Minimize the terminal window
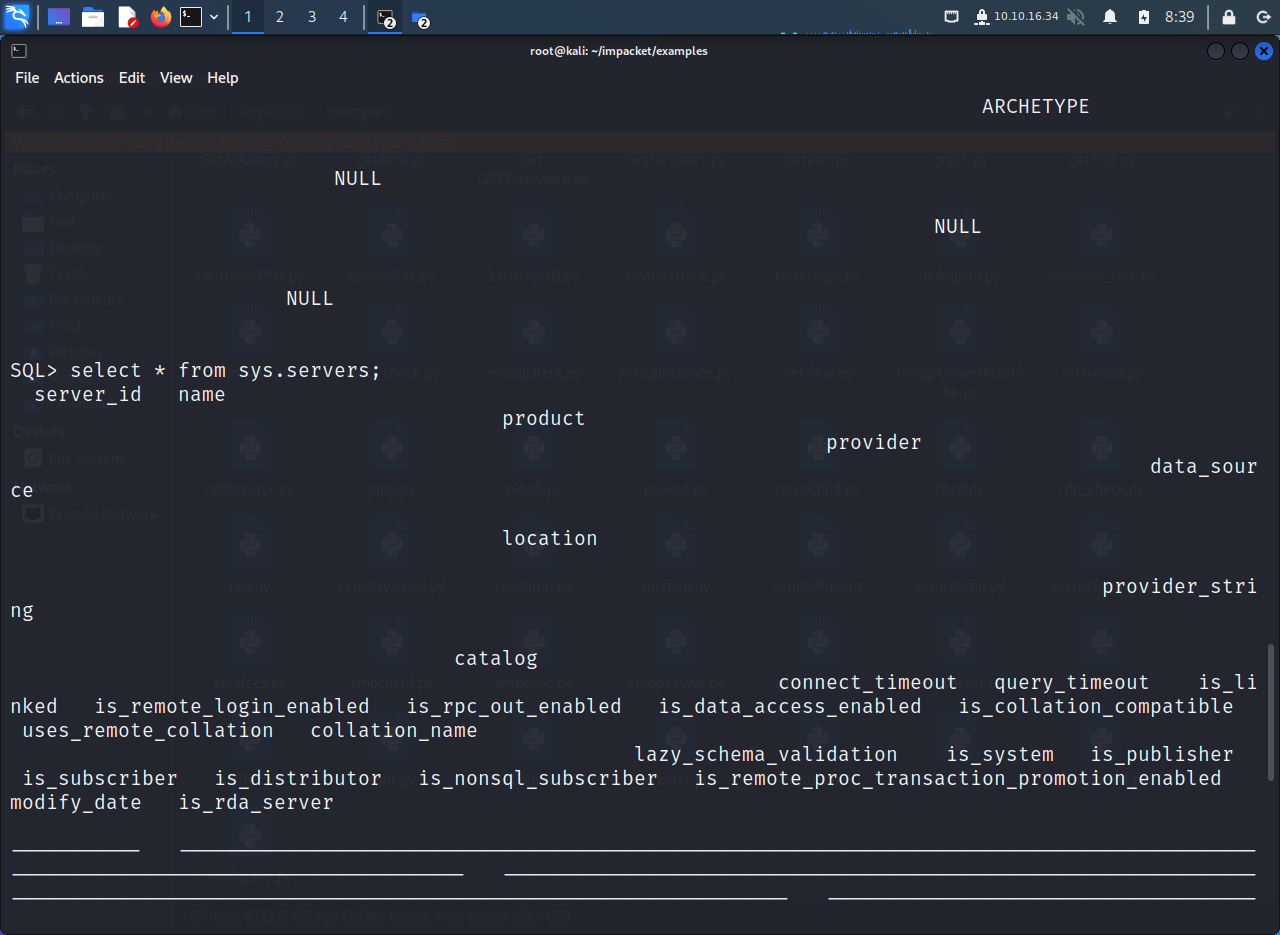This screenshot has width=1280, height=935. click(1216, 51)
